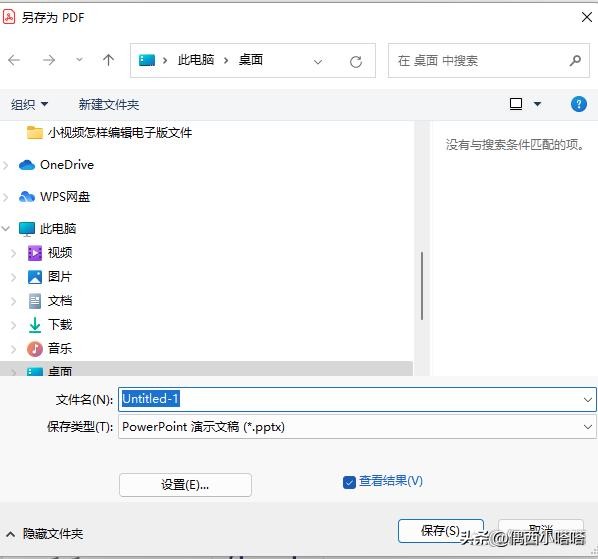Screen dimensions: 598x559
Task: Click the PC icon in address bar
Action: 147,60
